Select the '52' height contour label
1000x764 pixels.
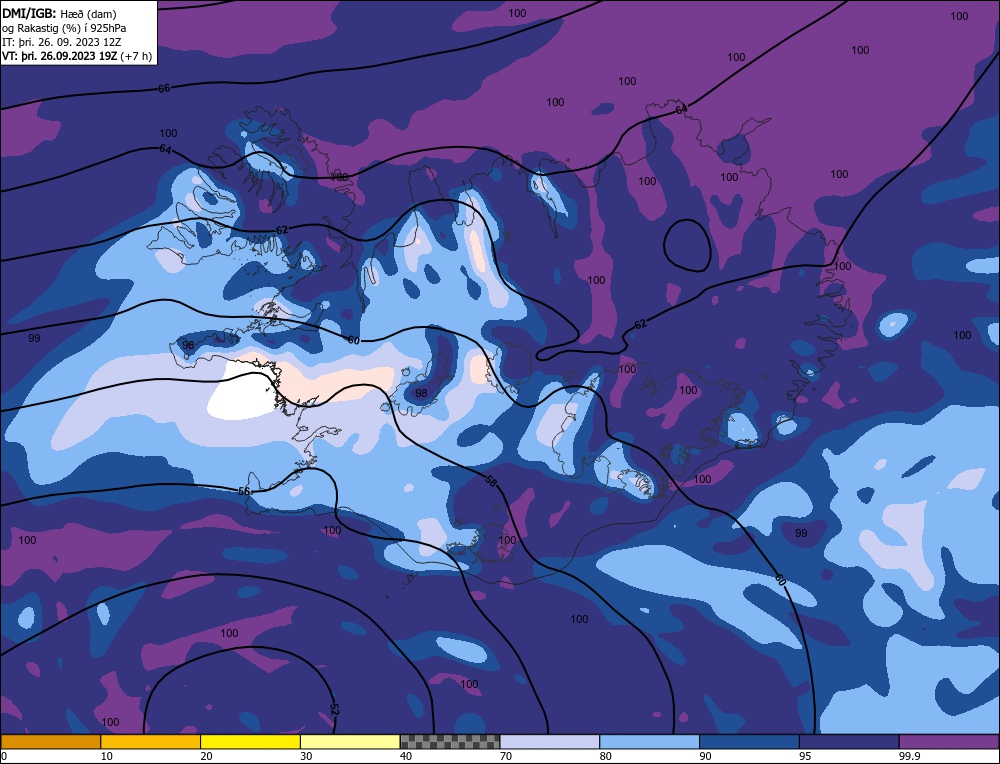click(x=335, y=709)
